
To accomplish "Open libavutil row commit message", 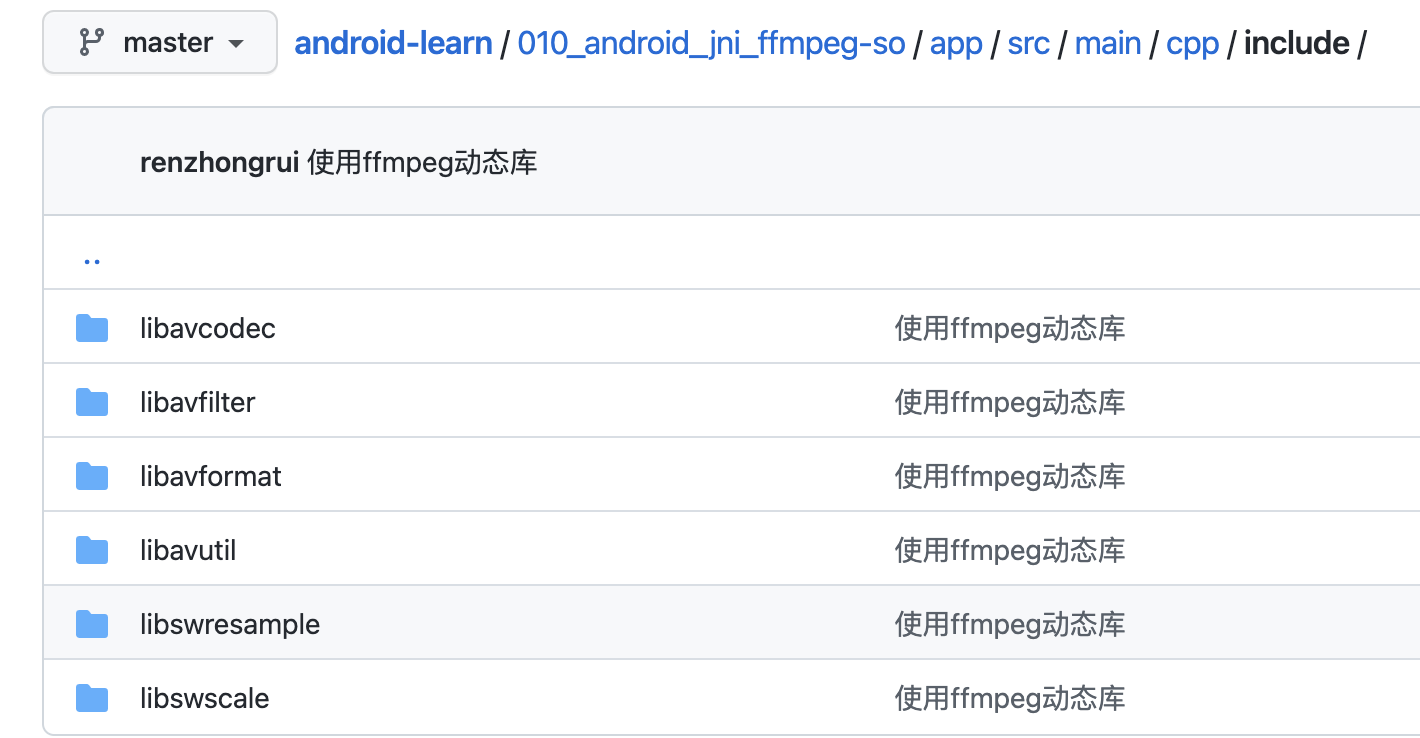I will coord(1010,550).
